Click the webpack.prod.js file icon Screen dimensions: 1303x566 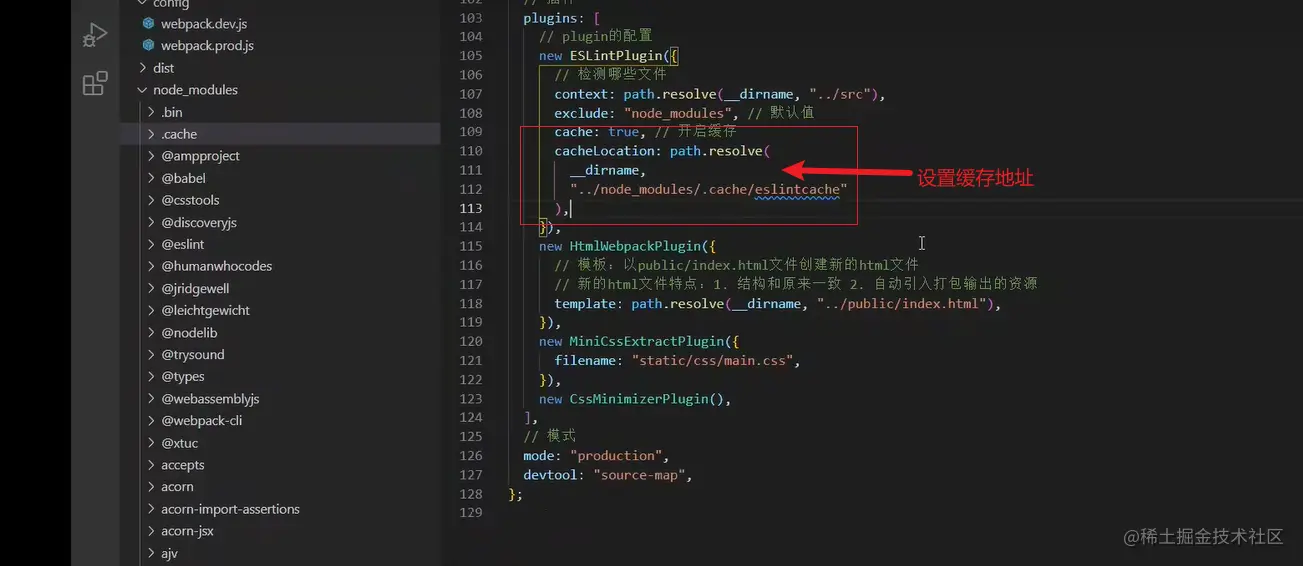149,46
